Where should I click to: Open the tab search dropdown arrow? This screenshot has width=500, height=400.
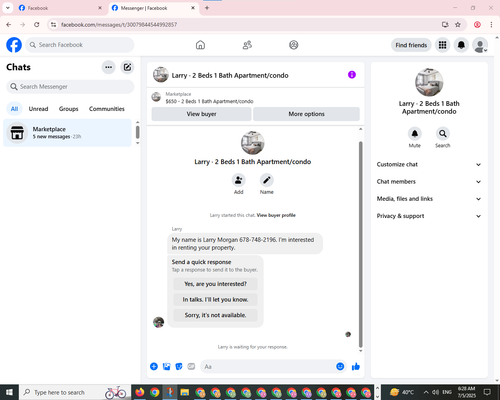(x=8, y=8)
